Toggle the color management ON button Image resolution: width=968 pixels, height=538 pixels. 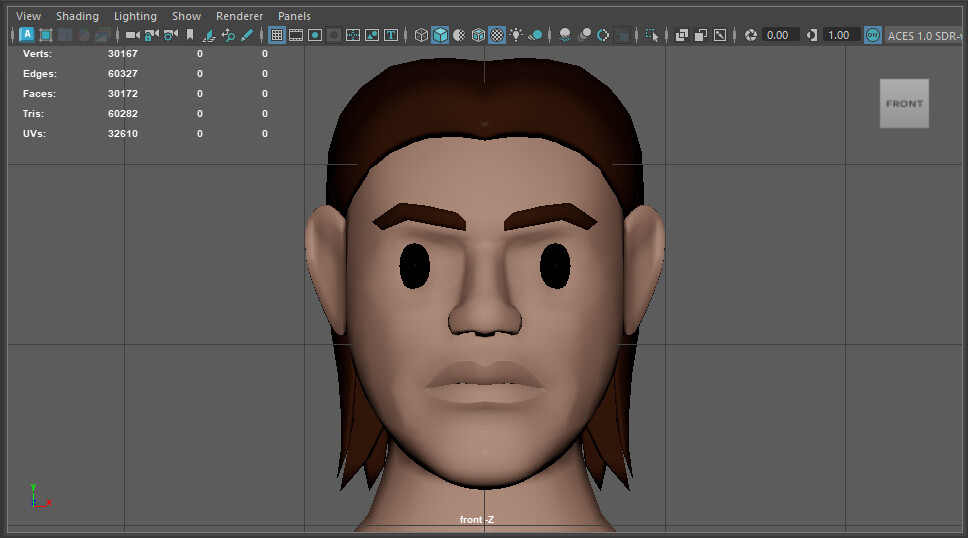tap(872, 35)
